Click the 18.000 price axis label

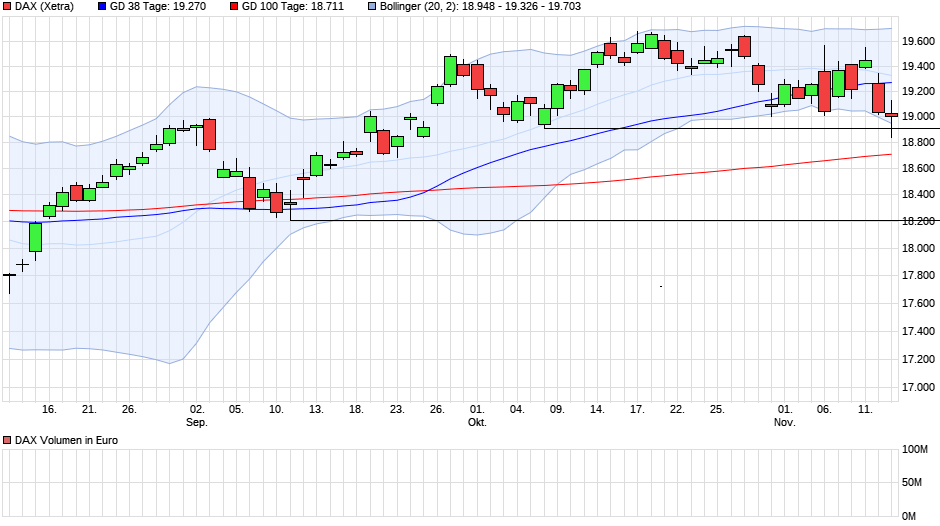[x=918, y=248]
